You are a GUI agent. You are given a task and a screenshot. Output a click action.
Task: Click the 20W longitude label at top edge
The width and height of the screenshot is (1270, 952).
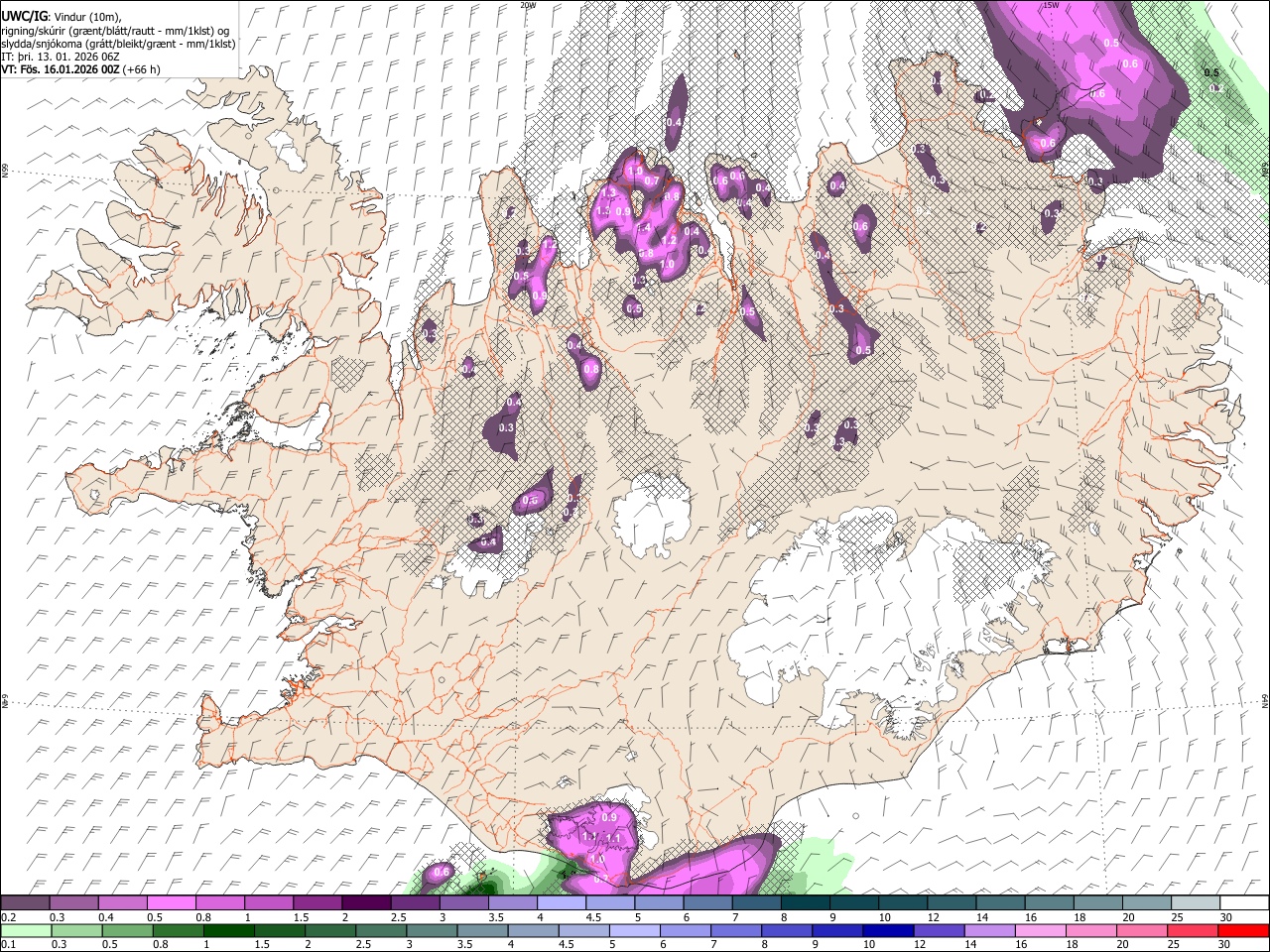(x=528, y=5)
